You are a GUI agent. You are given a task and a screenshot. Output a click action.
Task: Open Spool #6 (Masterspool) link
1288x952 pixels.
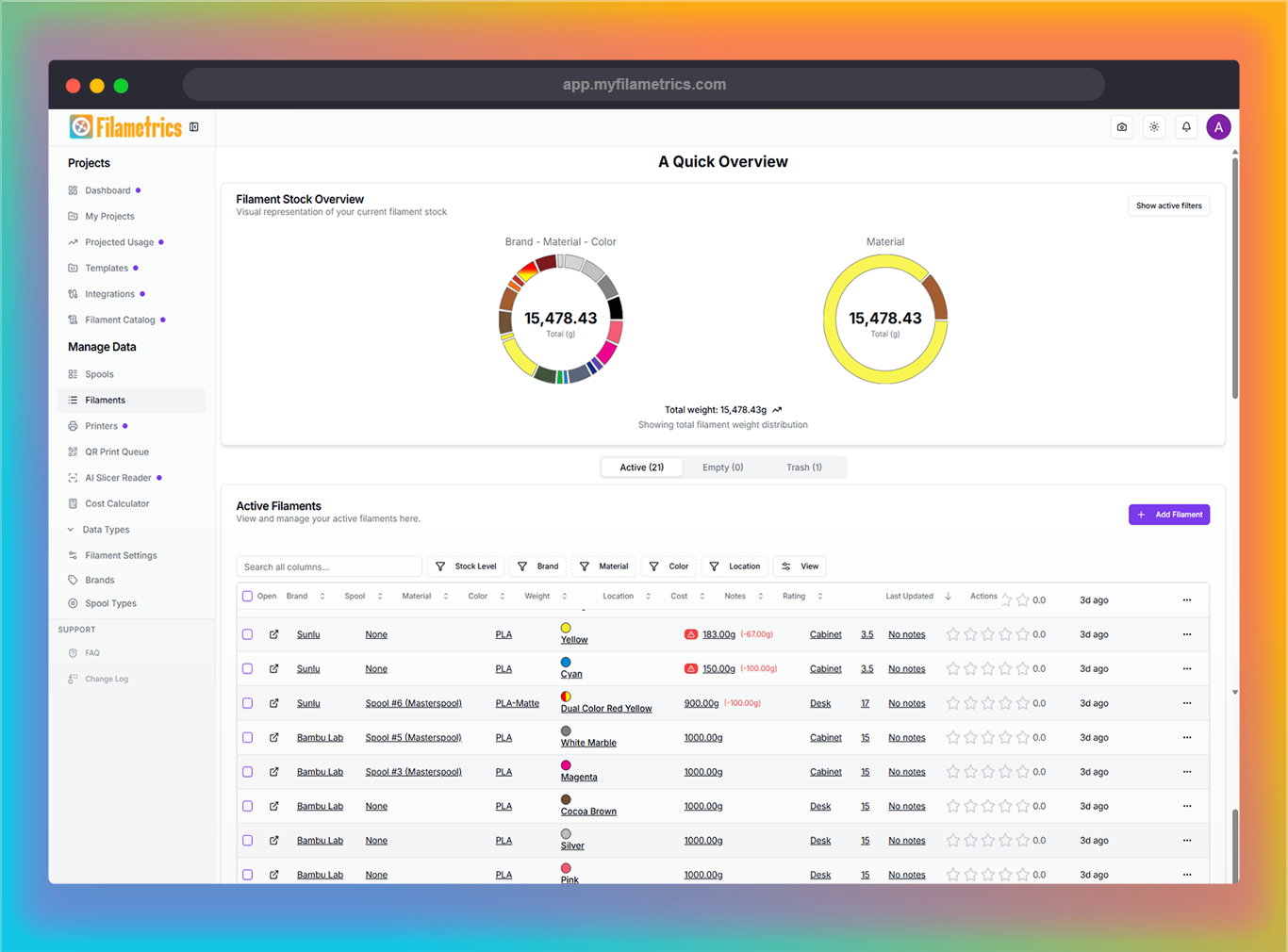pyautogui.click(x=413, y=703)
